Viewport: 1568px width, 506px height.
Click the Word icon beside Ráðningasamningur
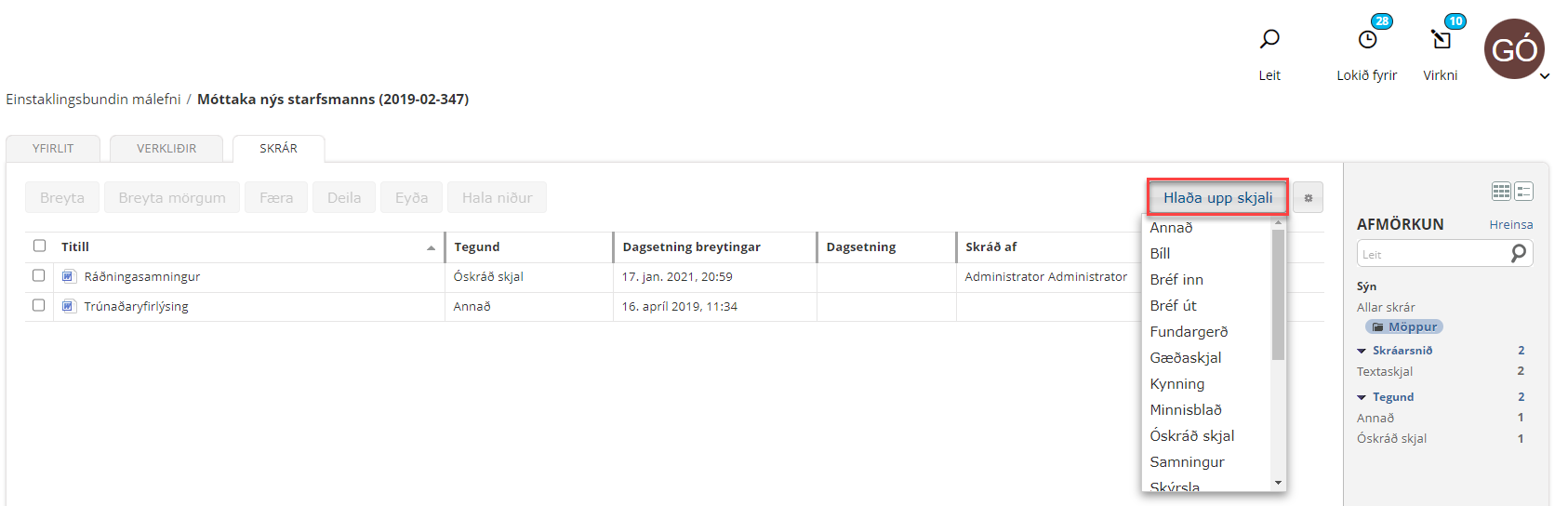[68, 276]
